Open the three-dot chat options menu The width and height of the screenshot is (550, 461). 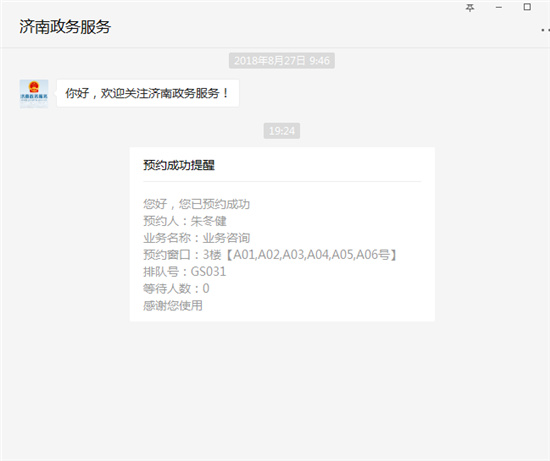coord(545,31)
